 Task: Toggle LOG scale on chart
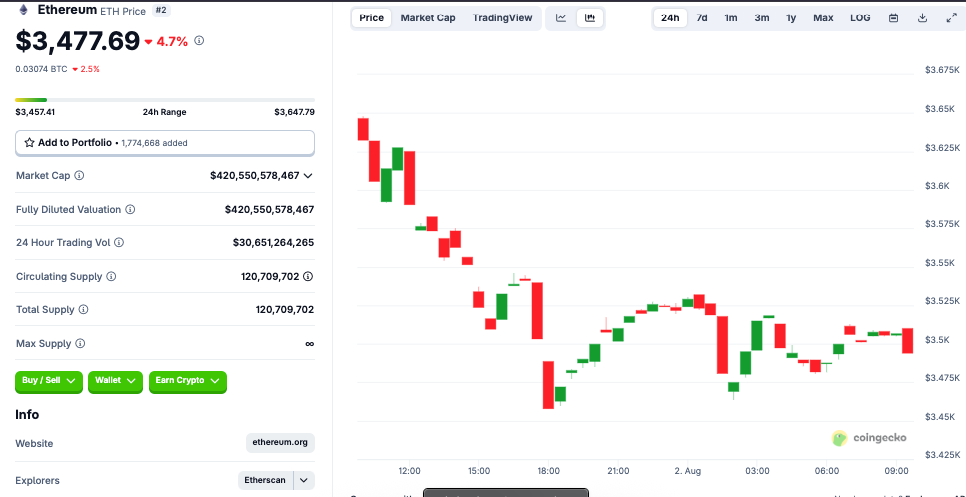(x=860, y=18)
